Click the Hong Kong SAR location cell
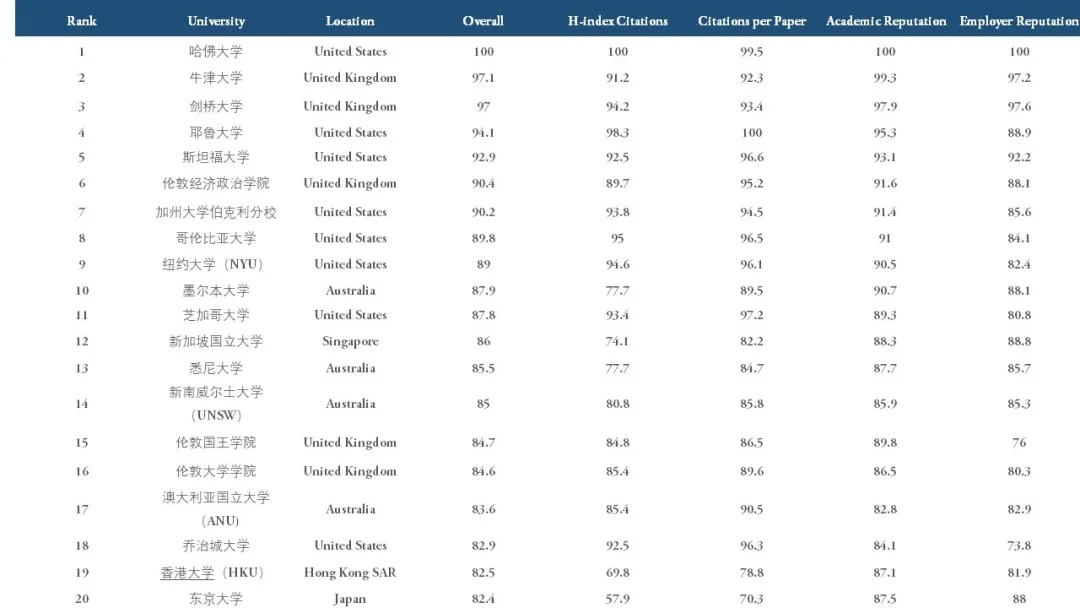Image resolution: width=1080 pixels, height=608 pixels. point(350,572)
